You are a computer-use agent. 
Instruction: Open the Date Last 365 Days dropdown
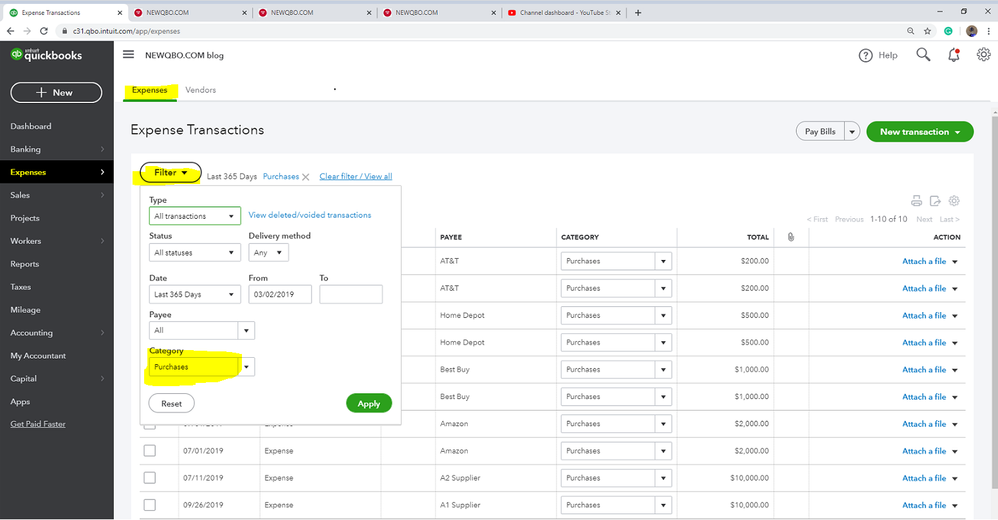[195, 294]
